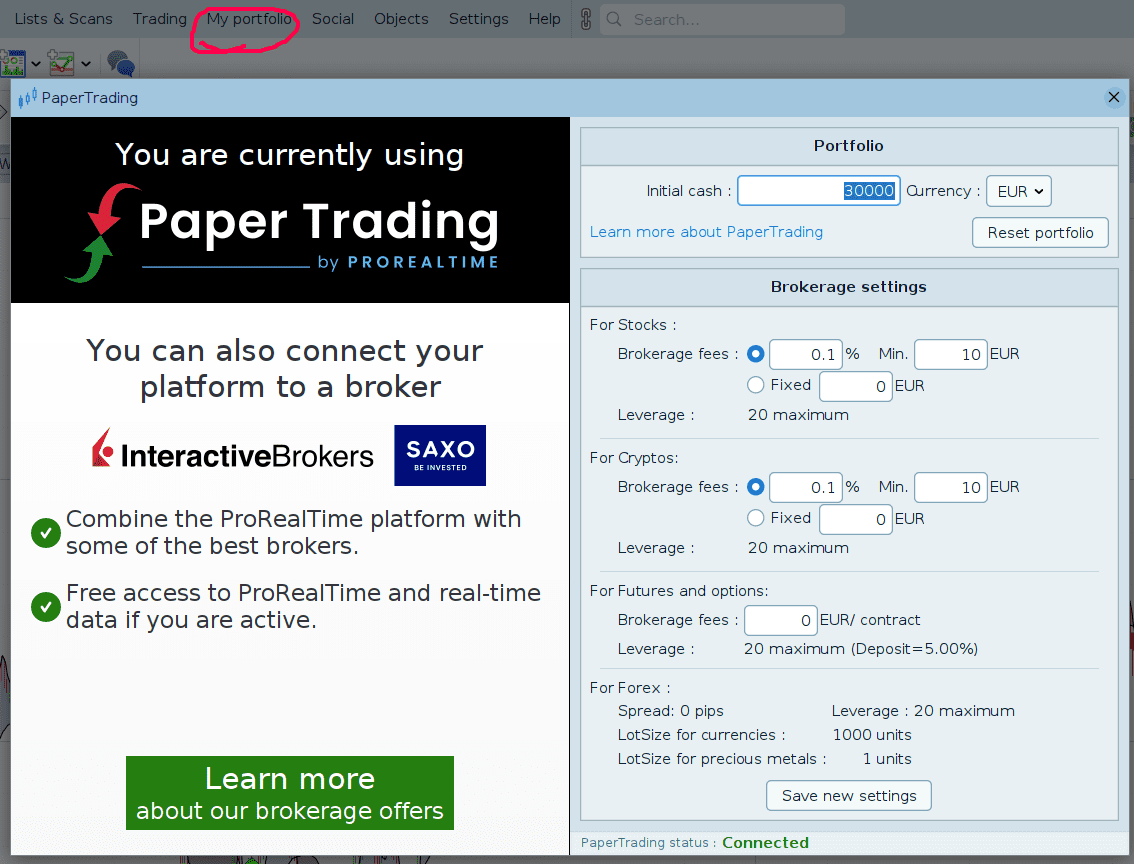
Task: Click the Stocks fixed fee field
Action: click(x=856, y=386)
